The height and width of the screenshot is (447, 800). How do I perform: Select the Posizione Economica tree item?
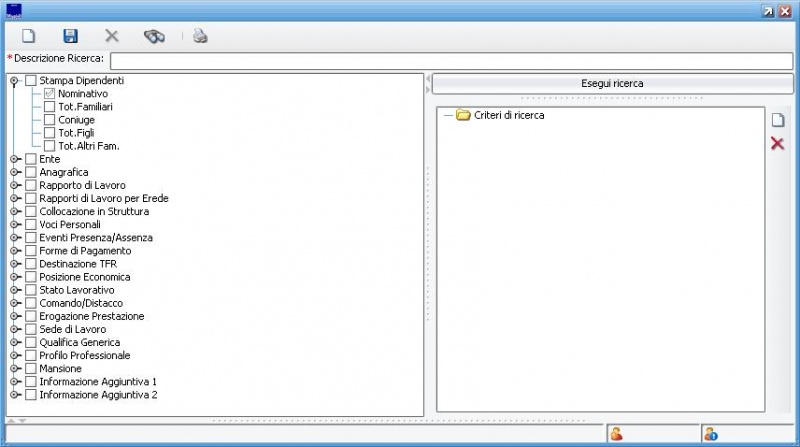85,277
